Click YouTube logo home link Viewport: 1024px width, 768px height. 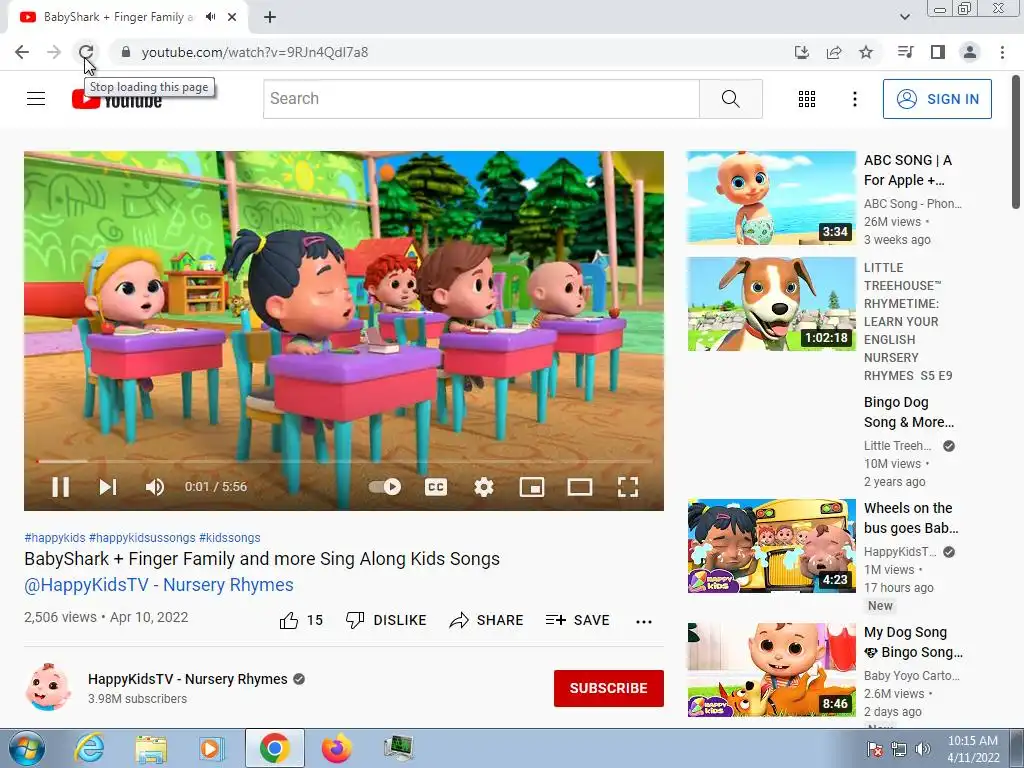(117, 99)
